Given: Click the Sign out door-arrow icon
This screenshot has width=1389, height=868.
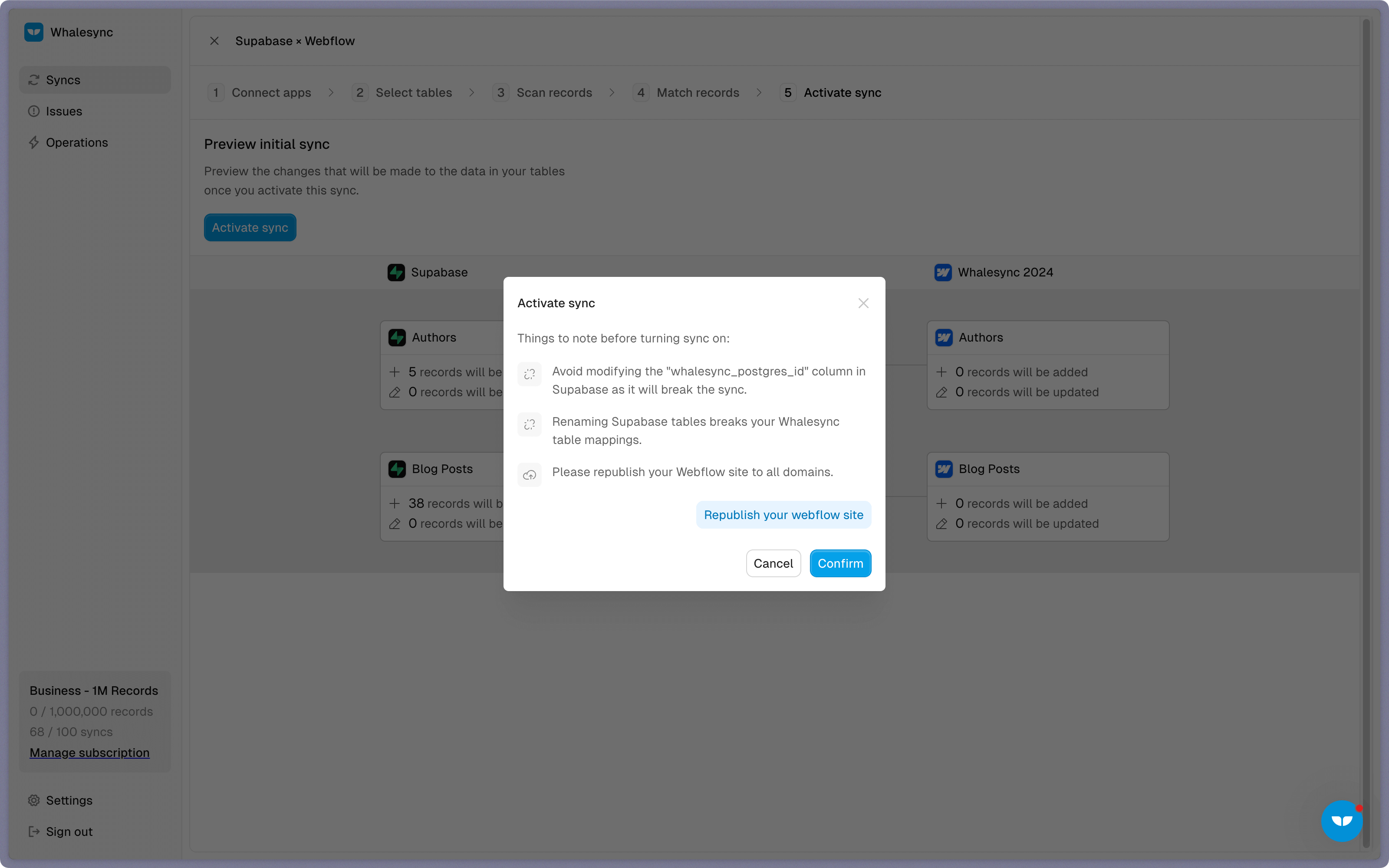Looking at the screenshot, I should [x=34, y=831].
